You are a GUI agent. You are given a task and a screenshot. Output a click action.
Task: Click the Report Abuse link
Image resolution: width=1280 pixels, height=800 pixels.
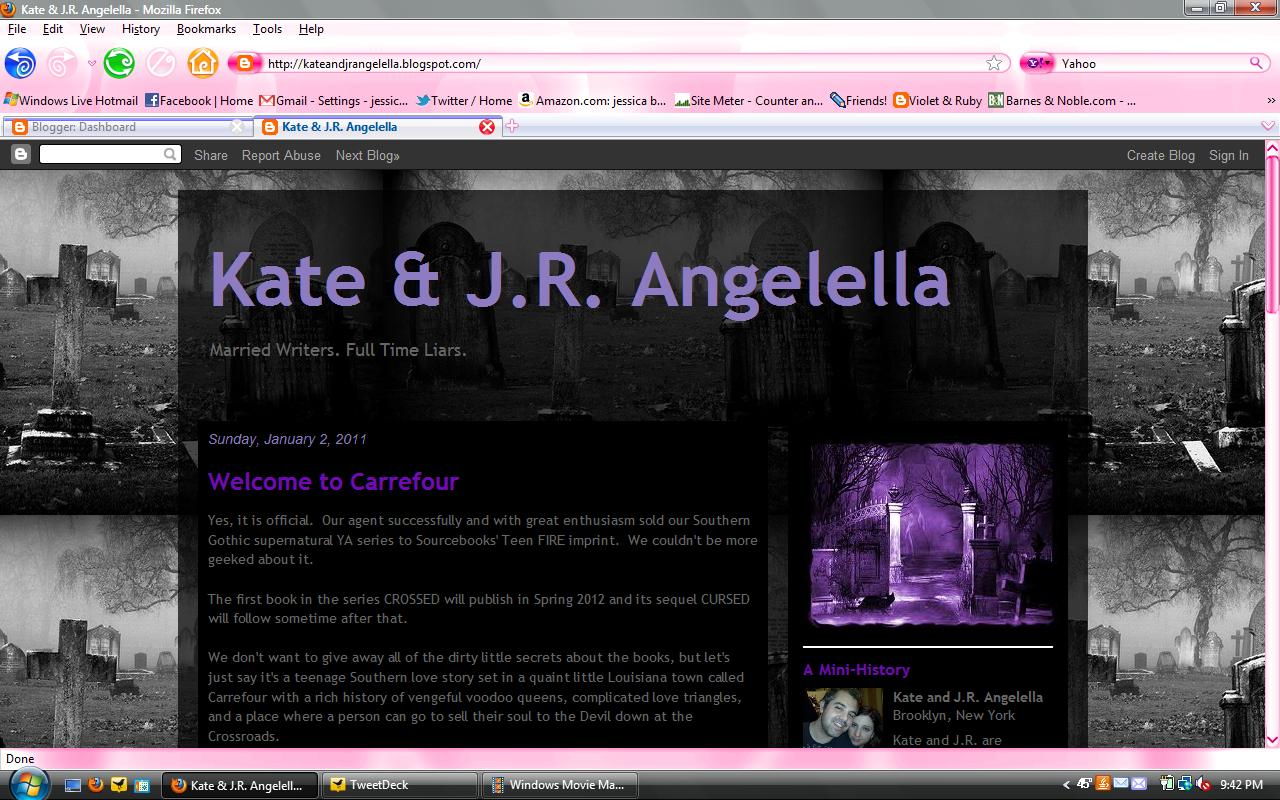click(x=281, y=155)
